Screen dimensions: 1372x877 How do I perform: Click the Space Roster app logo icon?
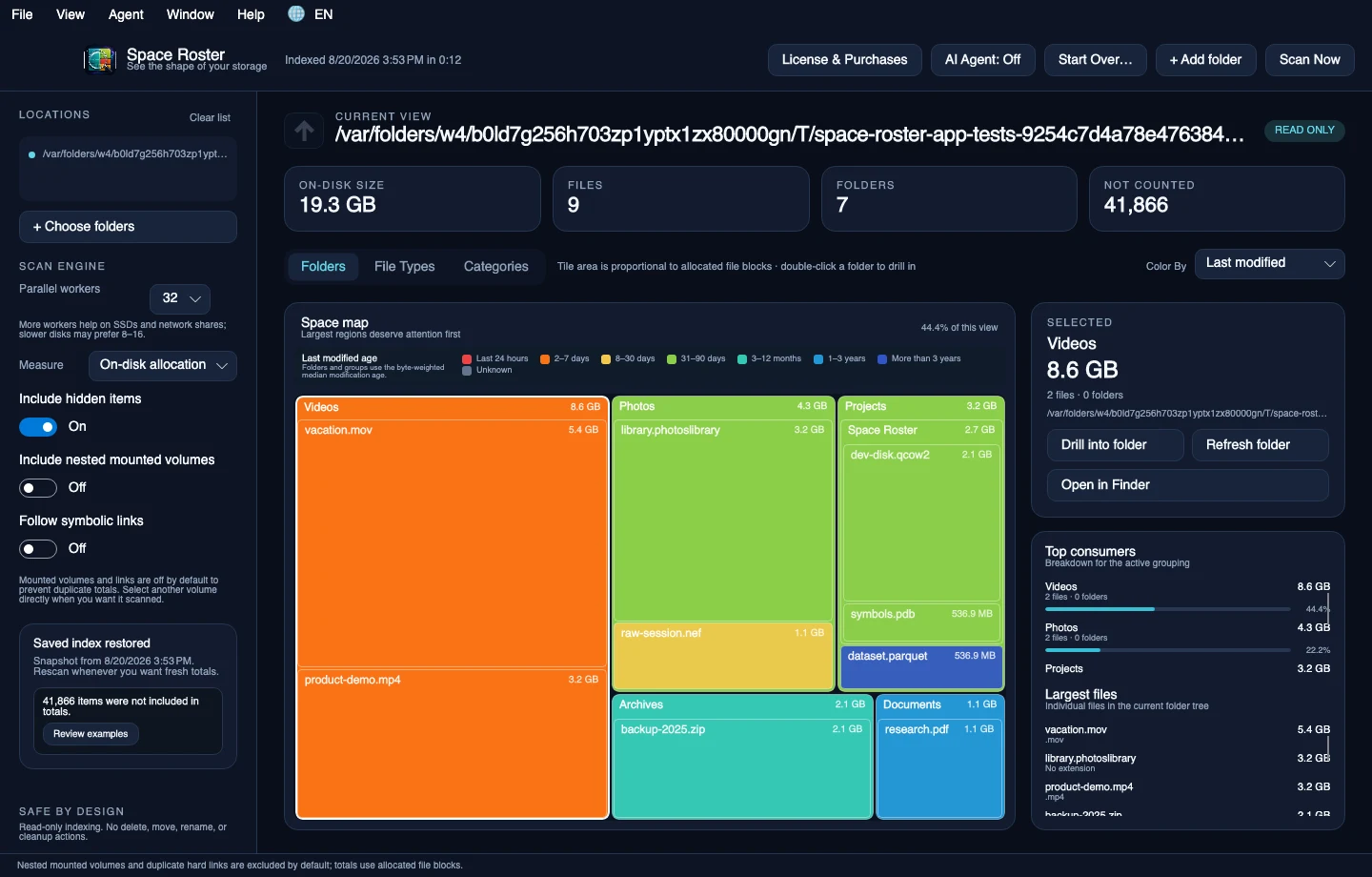[x=100, y=59]
